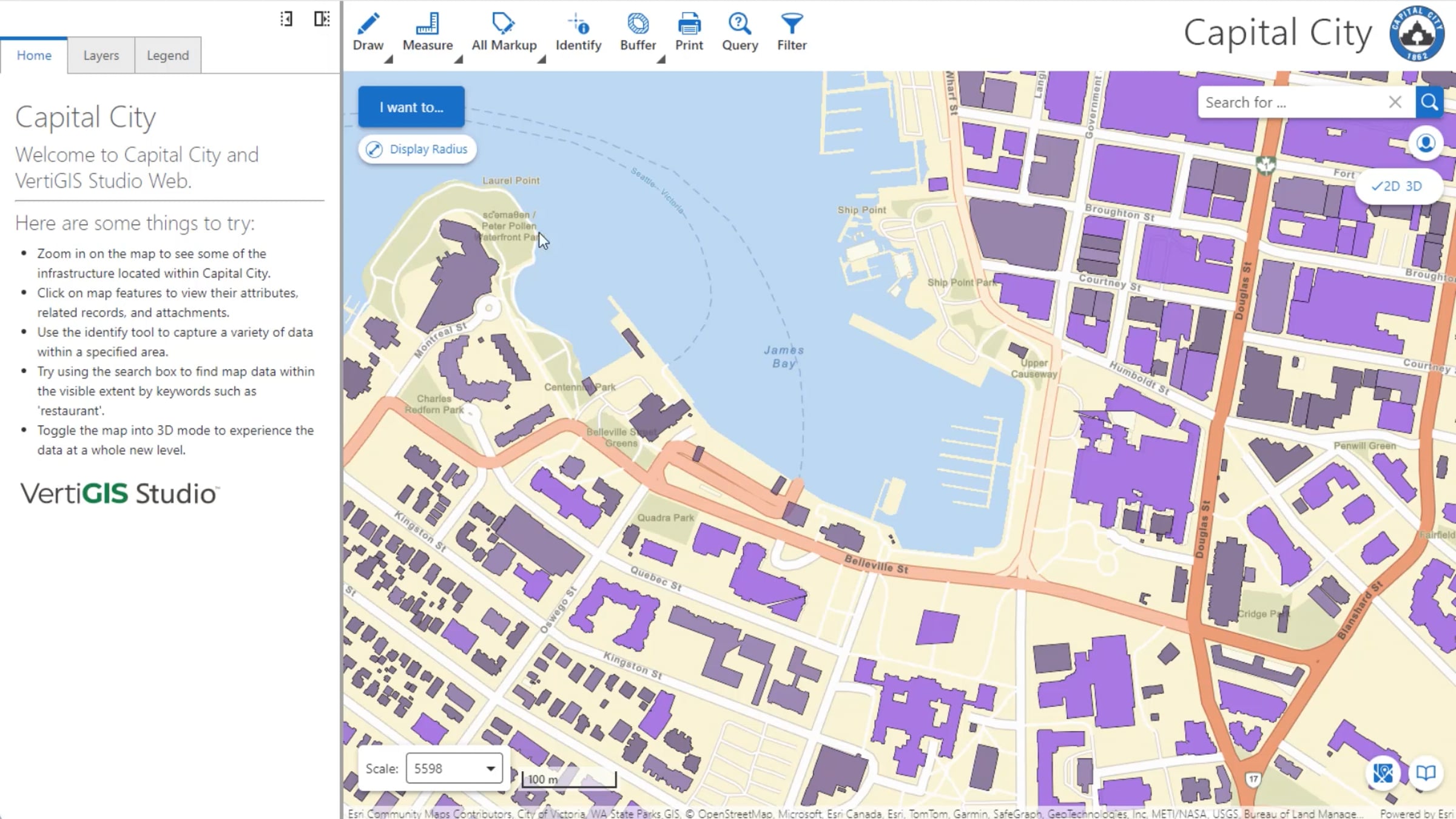Open the bookmarks book icon
The height and width of the screenshot is (819, 1456).
[1426, 773]
